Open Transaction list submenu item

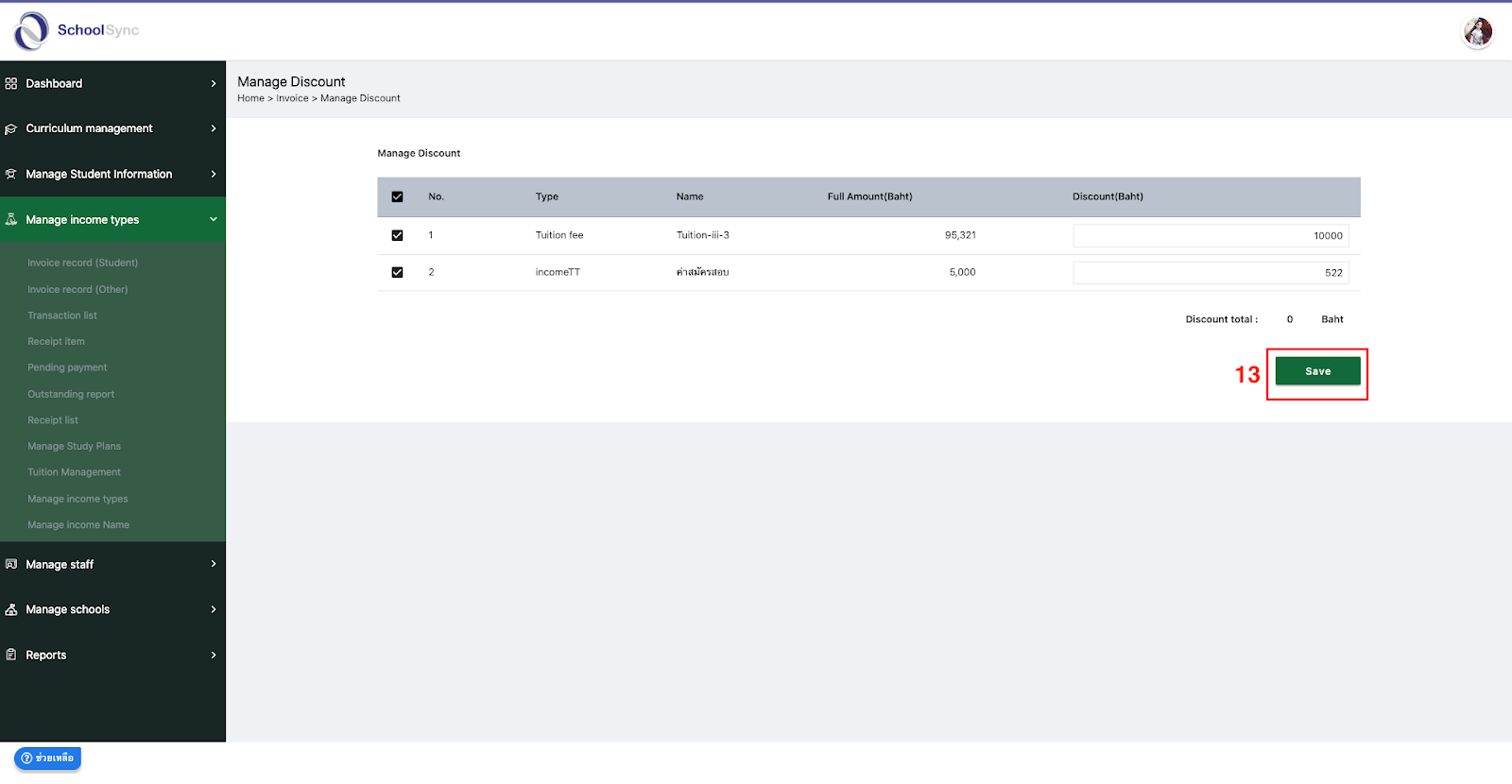click(62, 315)
